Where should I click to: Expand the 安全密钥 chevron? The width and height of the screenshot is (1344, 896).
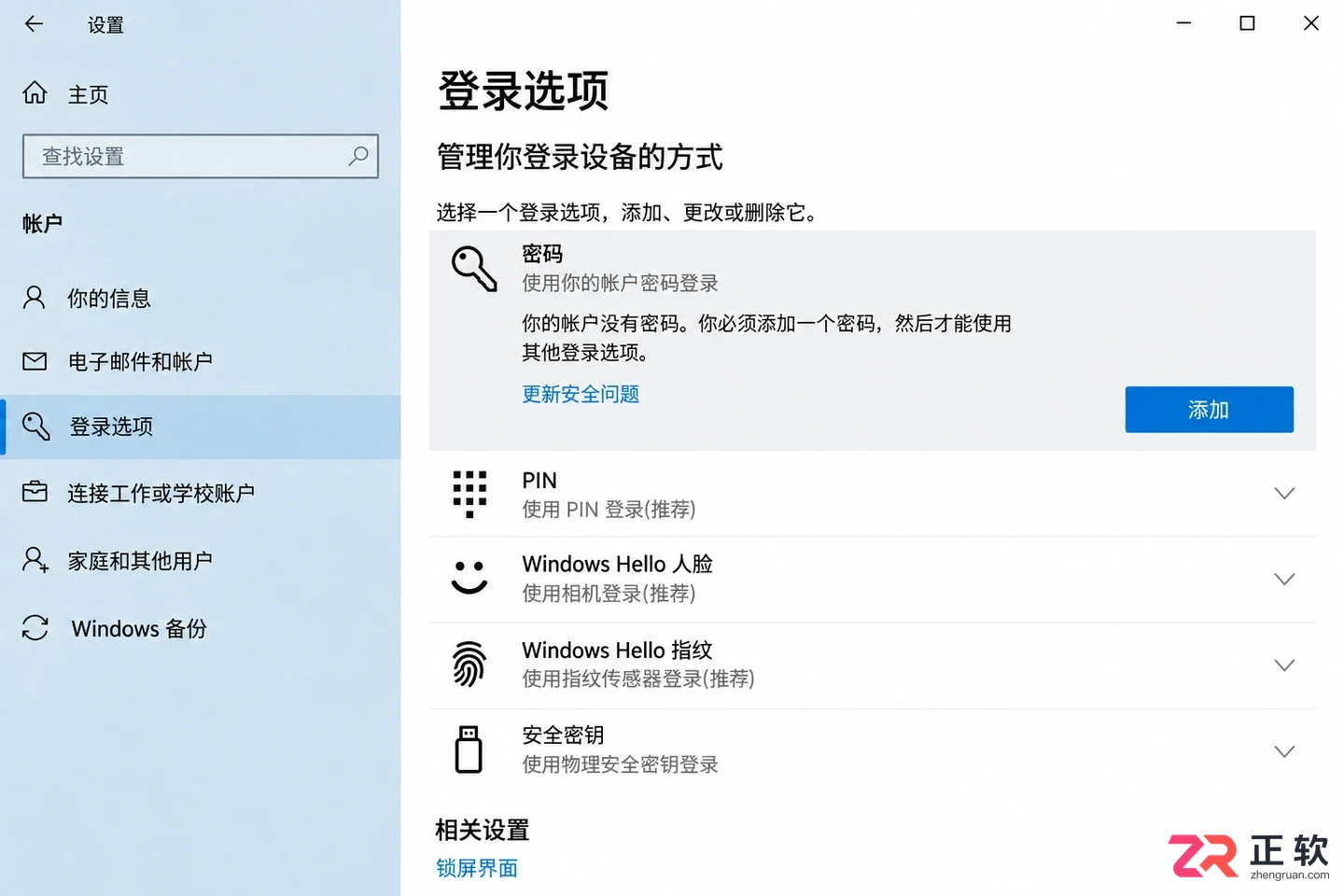(x=1284, y=751)
